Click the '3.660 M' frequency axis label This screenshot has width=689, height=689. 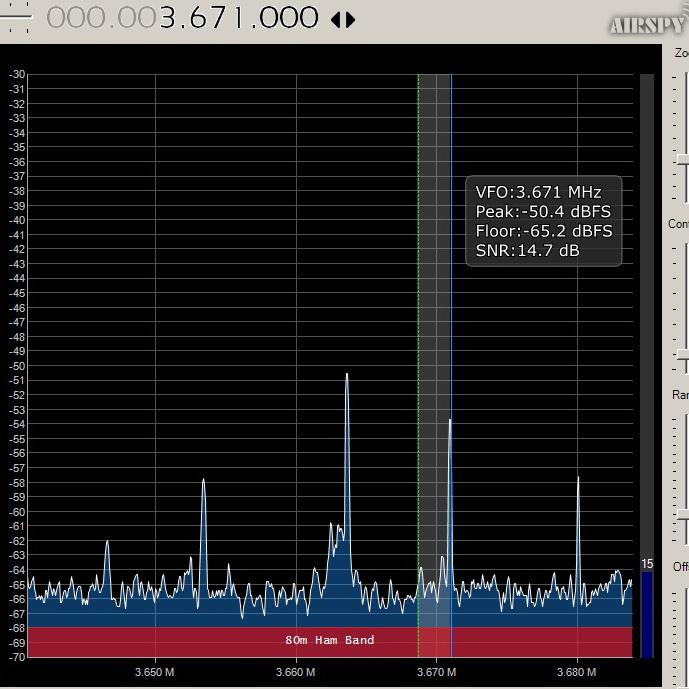tap(295, 672)
